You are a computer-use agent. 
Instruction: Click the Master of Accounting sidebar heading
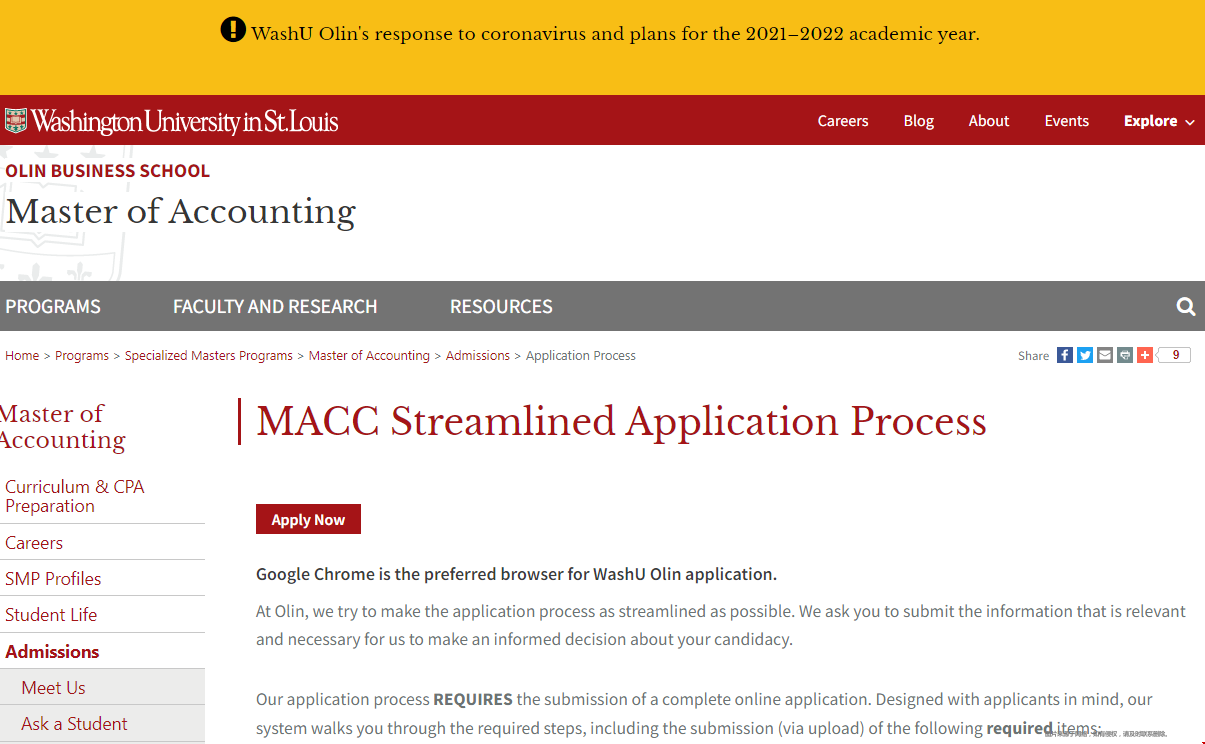pos(63,427)
